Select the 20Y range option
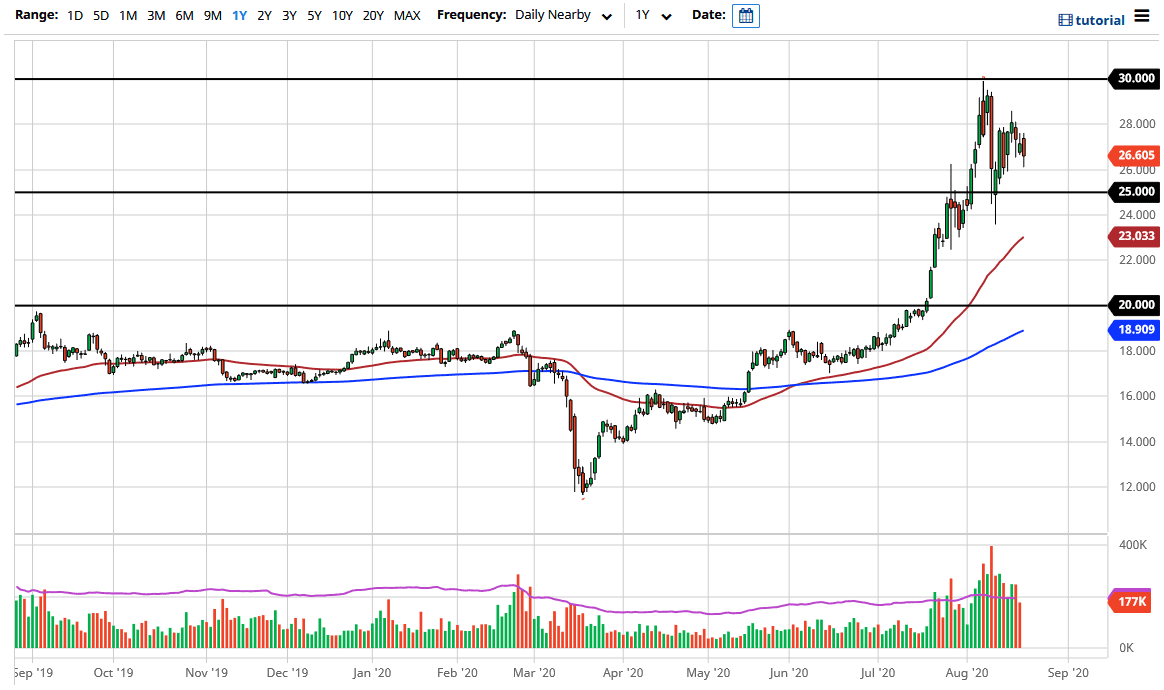1164x690 pixels. 373,16
